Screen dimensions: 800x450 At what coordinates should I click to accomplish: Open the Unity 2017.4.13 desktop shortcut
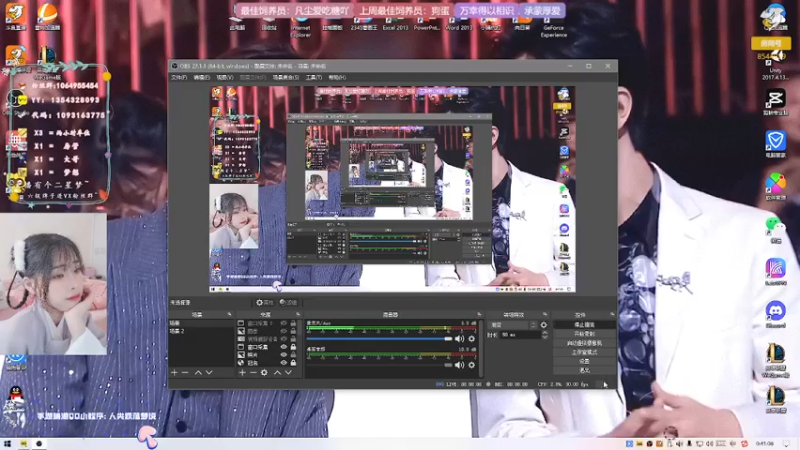[x=775, y=65]
